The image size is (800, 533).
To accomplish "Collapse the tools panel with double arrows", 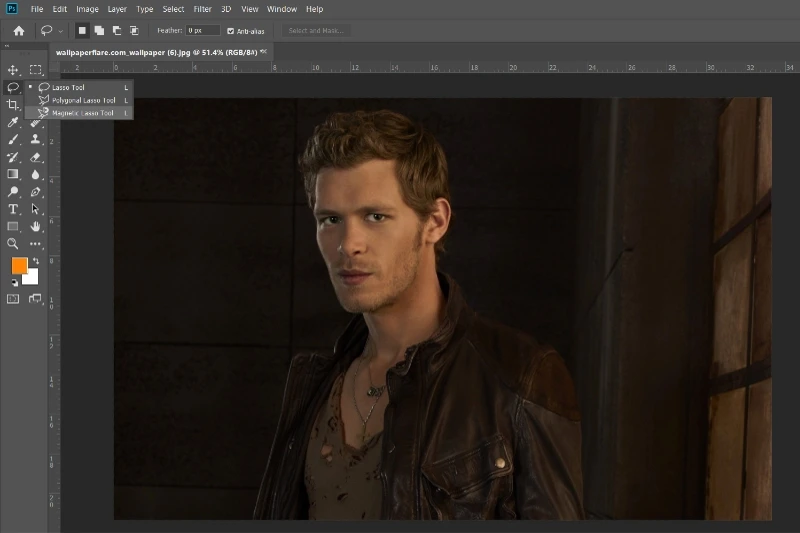I will click(7, 46).
